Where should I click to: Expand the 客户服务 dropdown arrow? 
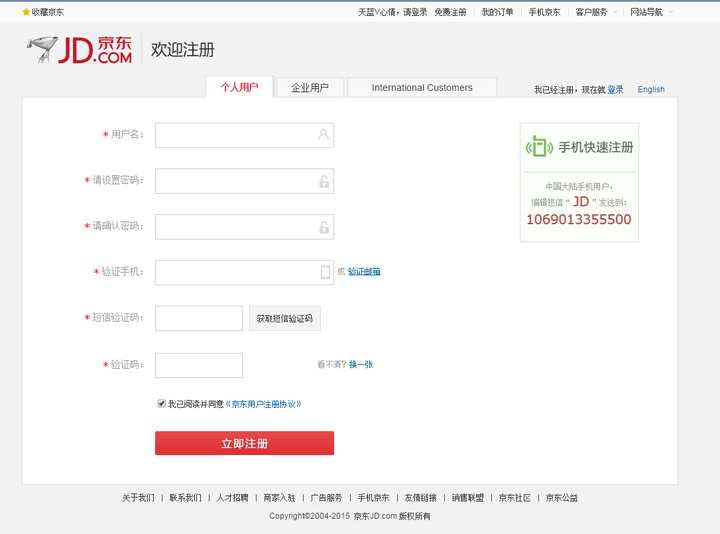tap(615, 12)
